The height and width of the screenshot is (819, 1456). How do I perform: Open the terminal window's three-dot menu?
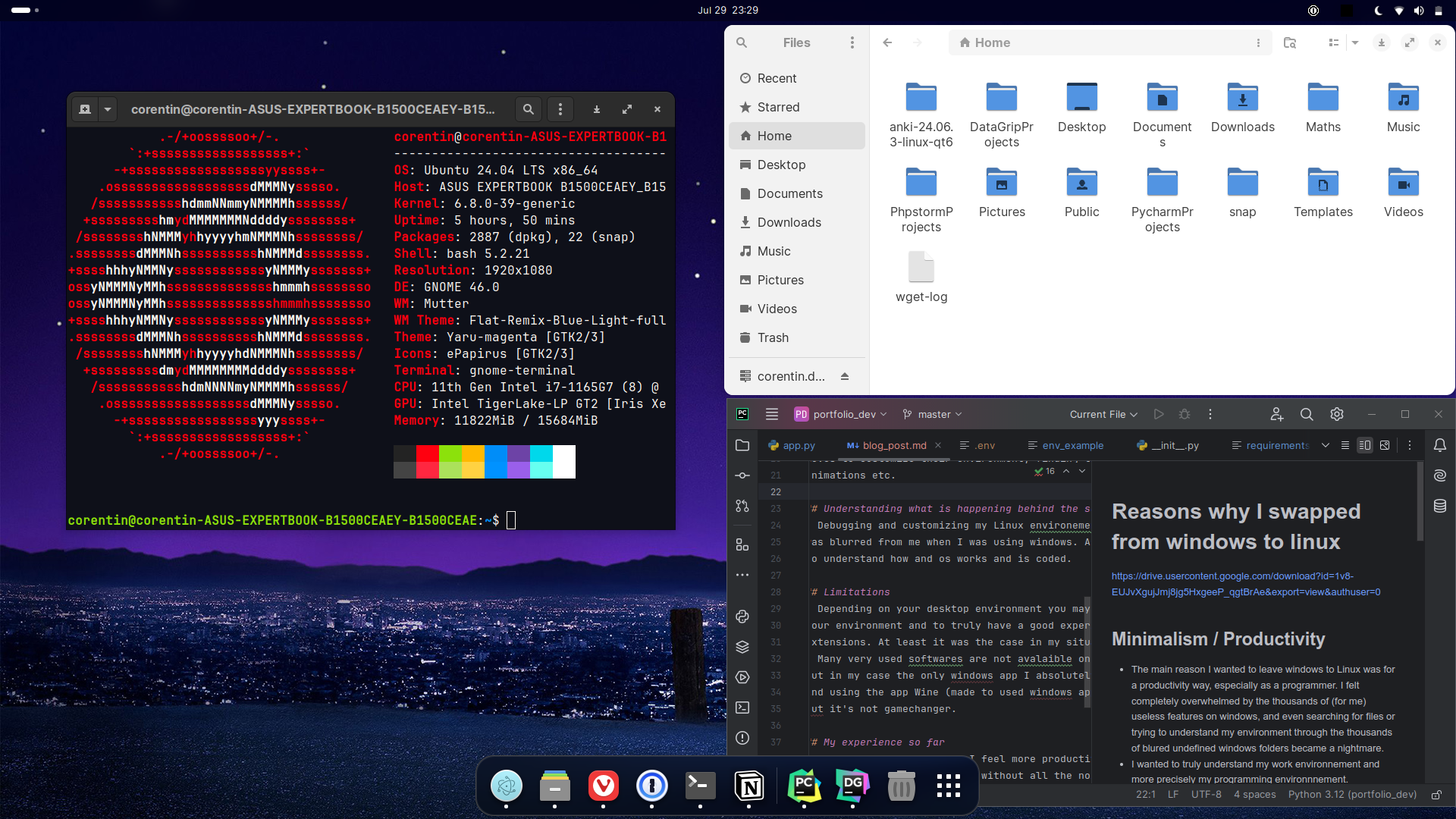click(x=560, y=109)
